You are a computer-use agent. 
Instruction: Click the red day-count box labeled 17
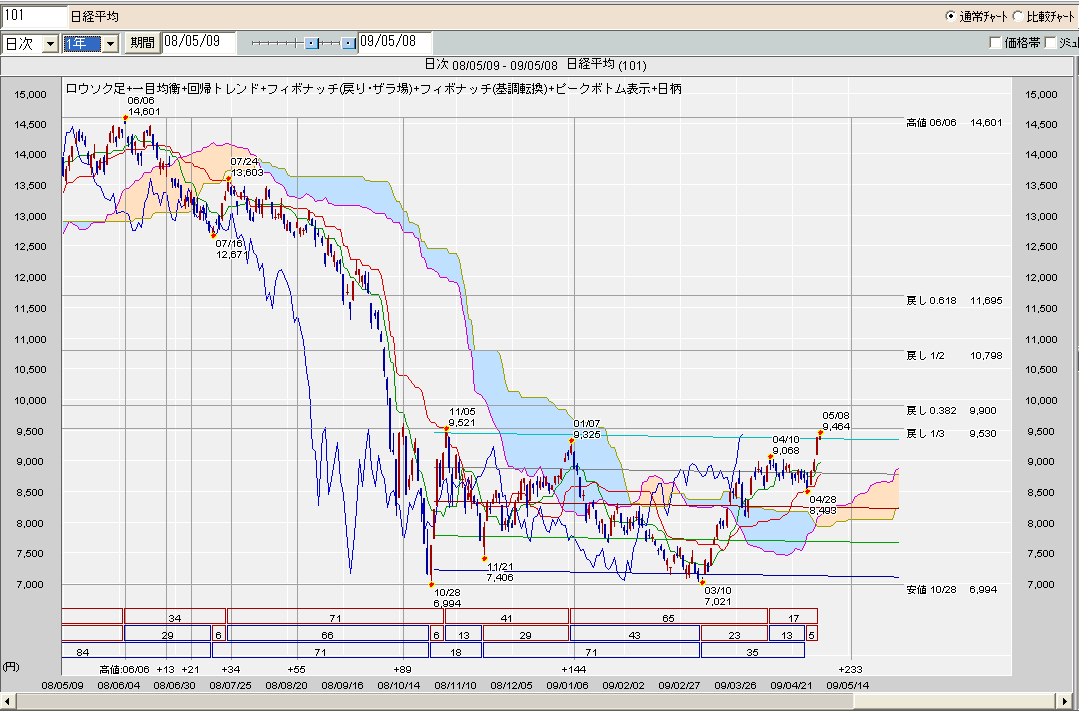[793, 616]
